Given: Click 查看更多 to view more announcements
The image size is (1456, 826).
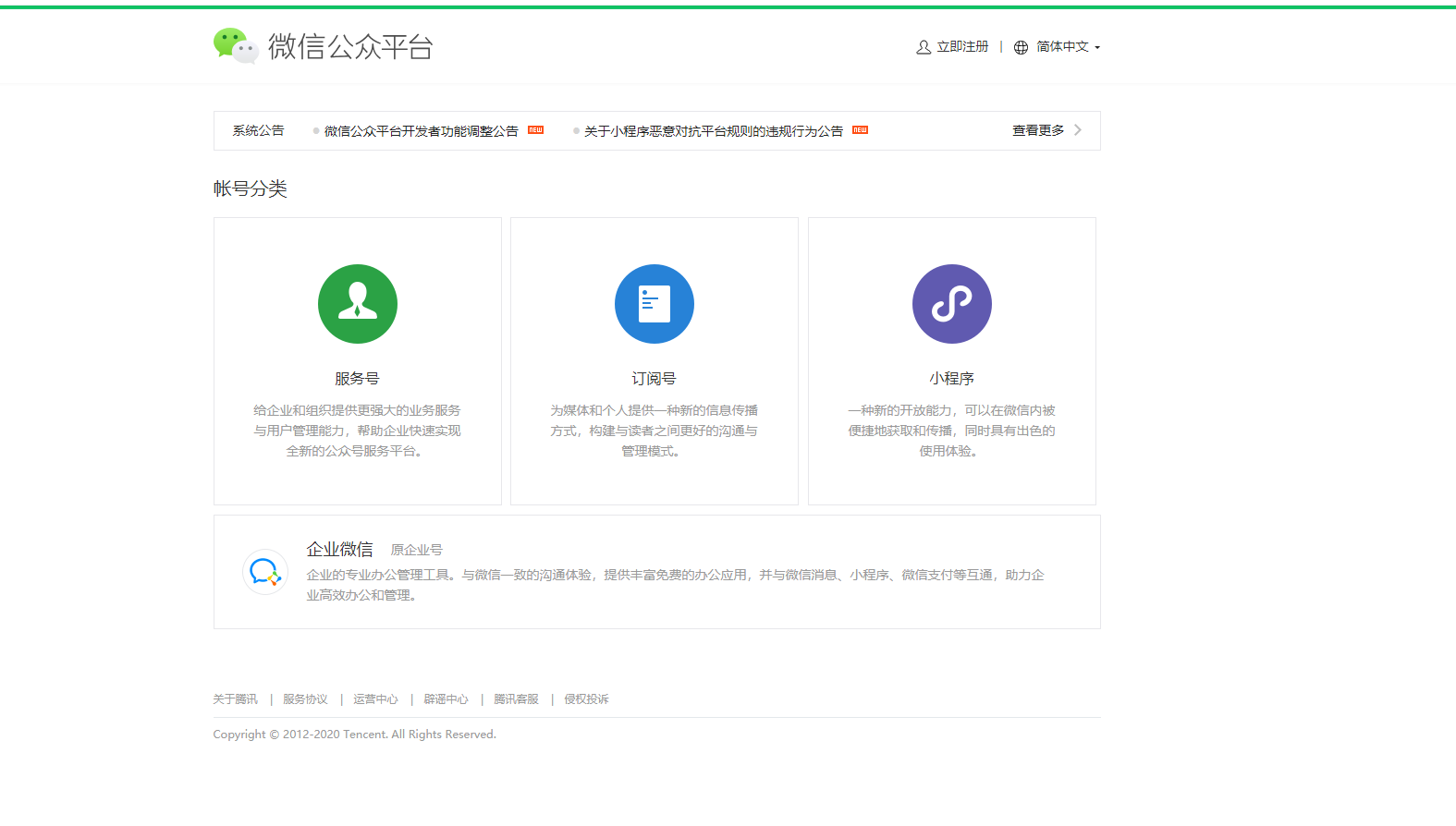Looking at the screenshot, I should click(x=1038, y=130).
